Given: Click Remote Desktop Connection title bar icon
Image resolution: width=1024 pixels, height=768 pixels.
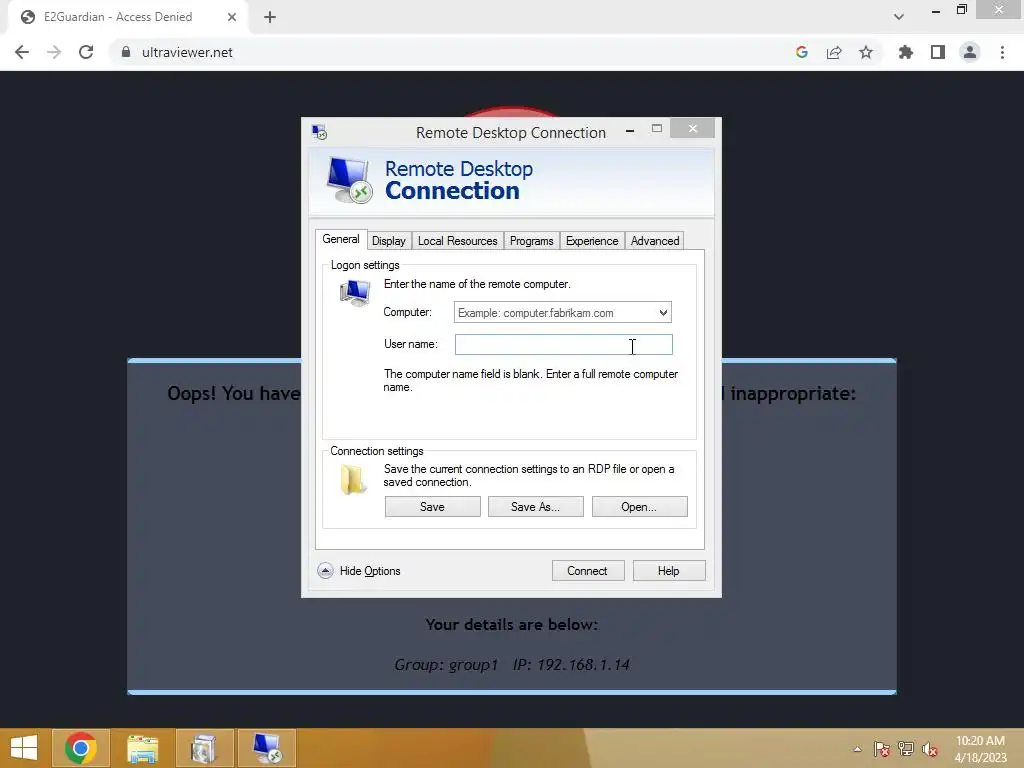Looking at the screenshot, I should coord(319,133).
